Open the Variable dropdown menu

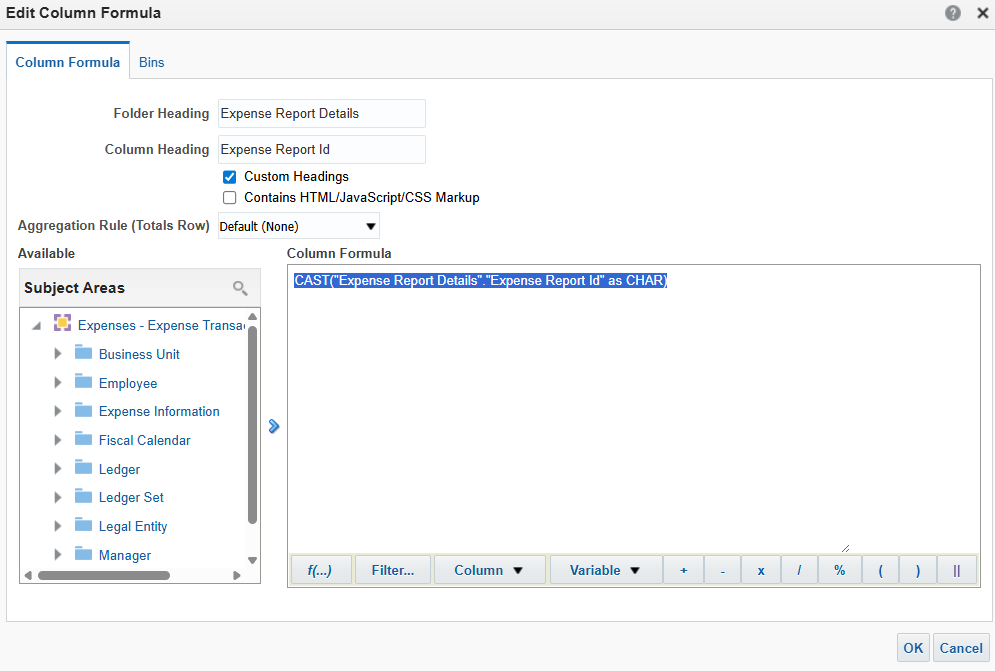click(x=605, y=570)
